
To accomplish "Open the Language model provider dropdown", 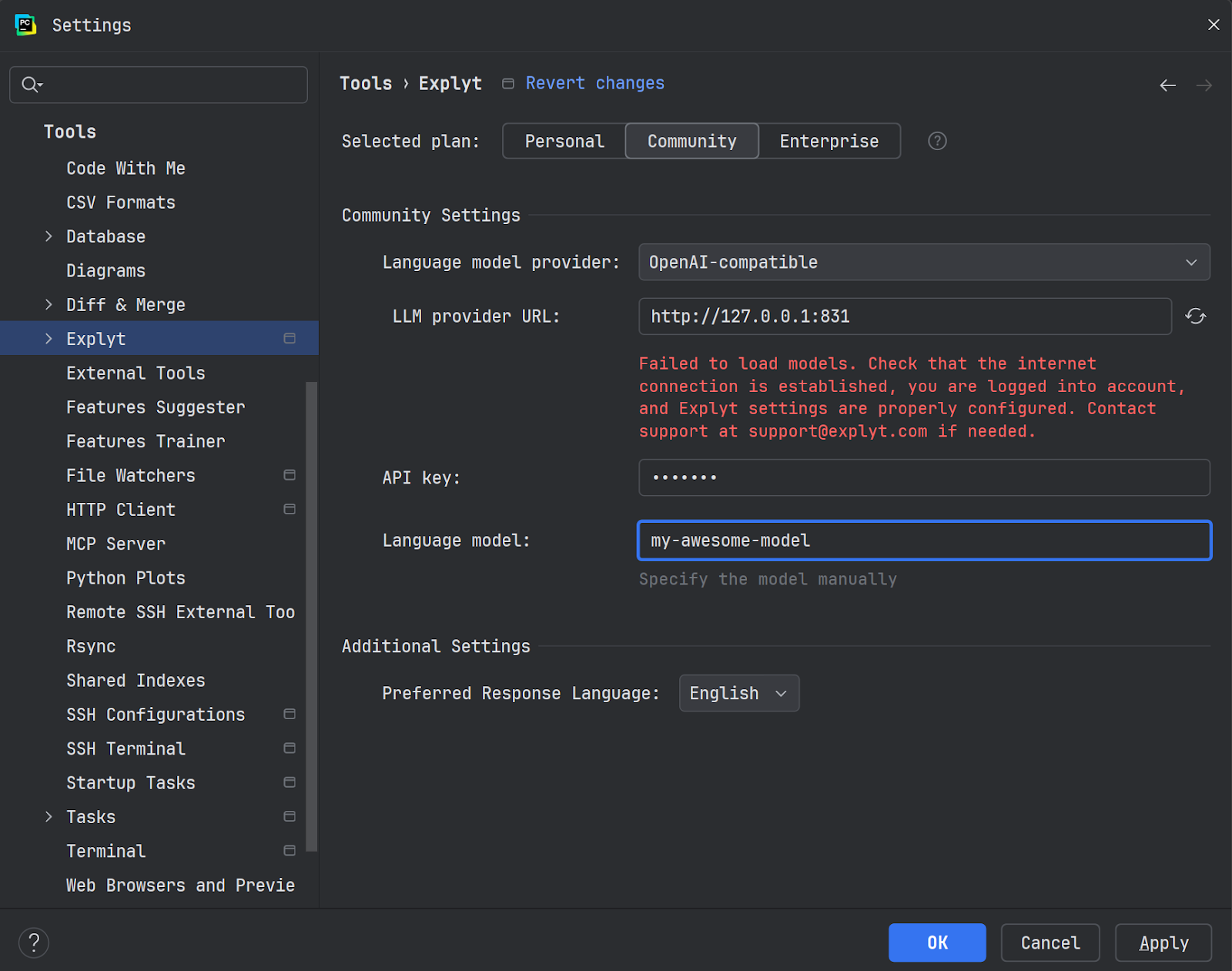I will [923, 263].
